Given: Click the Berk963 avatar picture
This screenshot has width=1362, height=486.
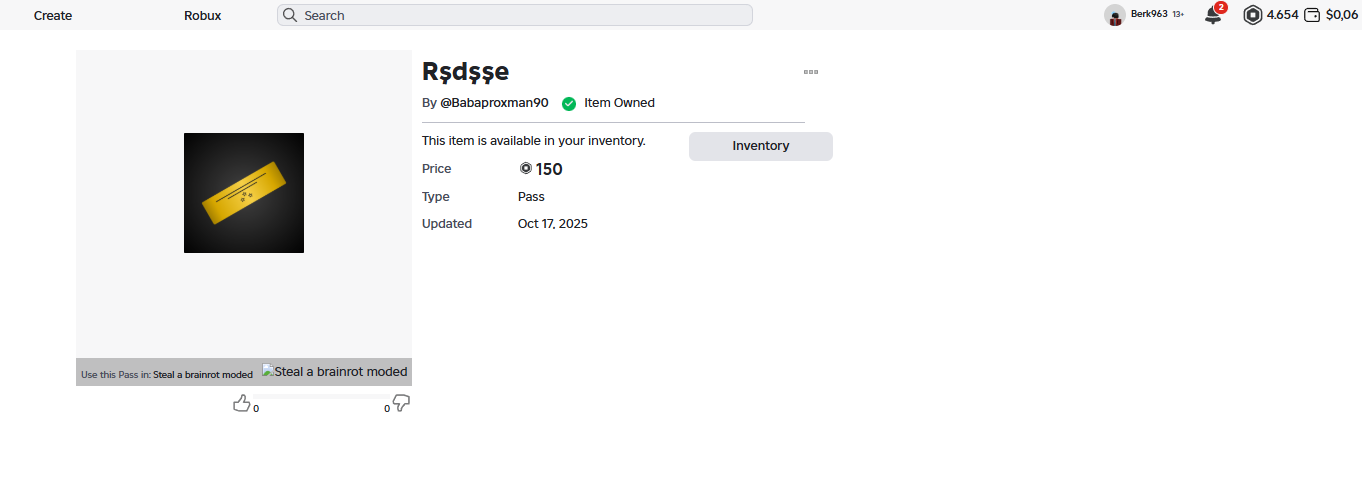Looking at the screenshot, I should [1115, 15].
